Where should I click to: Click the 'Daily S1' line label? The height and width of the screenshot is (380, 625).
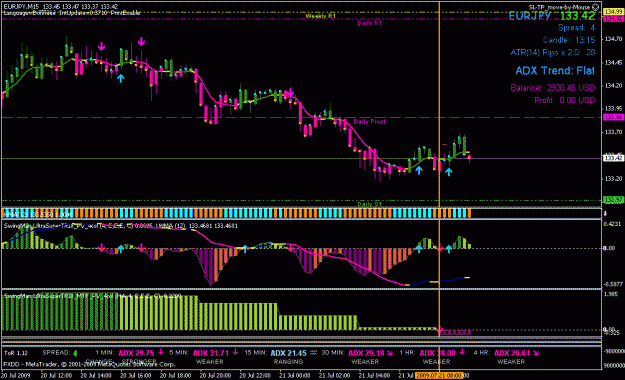(x=369, y=204)
